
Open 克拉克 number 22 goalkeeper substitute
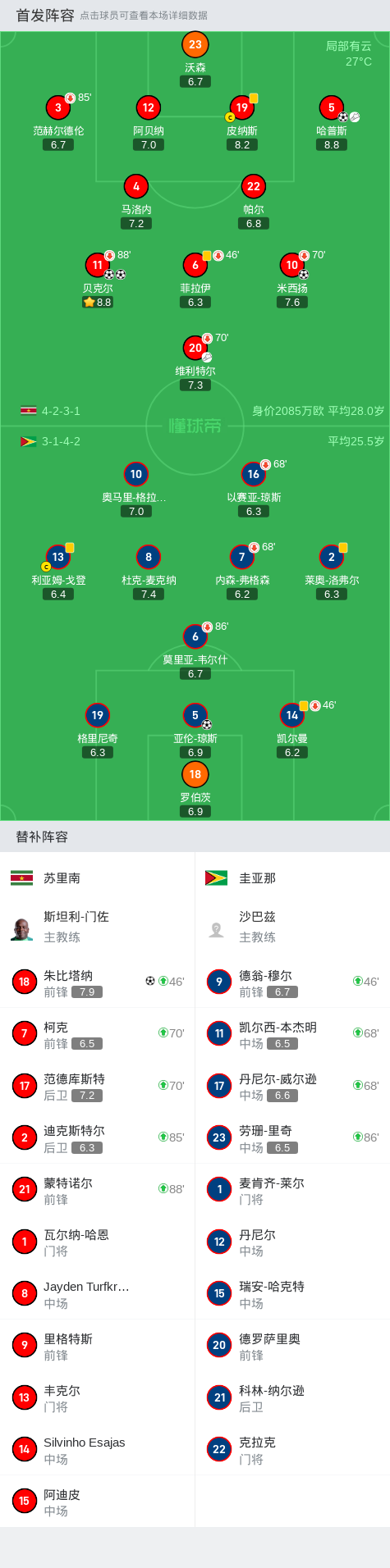[x=292, y=1450]
